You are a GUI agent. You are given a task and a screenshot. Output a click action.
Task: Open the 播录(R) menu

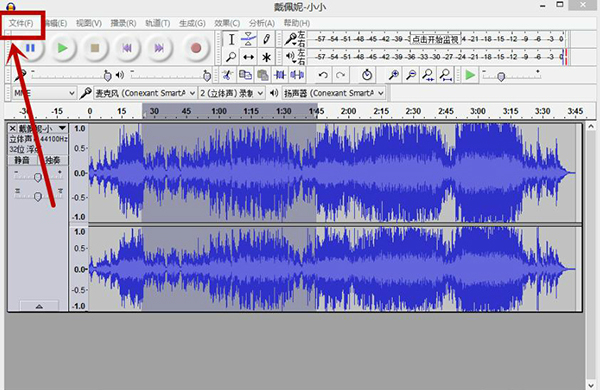pyautogui.click(x=123, y=23)
